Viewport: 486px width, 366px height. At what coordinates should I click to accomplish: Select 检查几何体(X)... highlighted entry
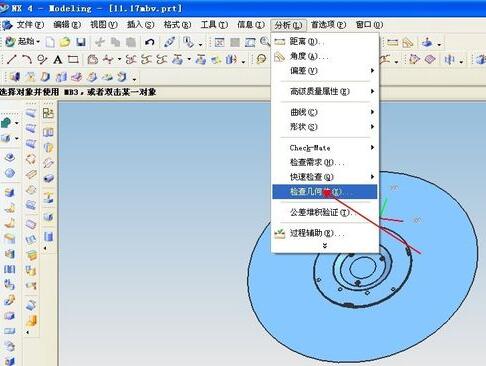click(x=325, y=192)
